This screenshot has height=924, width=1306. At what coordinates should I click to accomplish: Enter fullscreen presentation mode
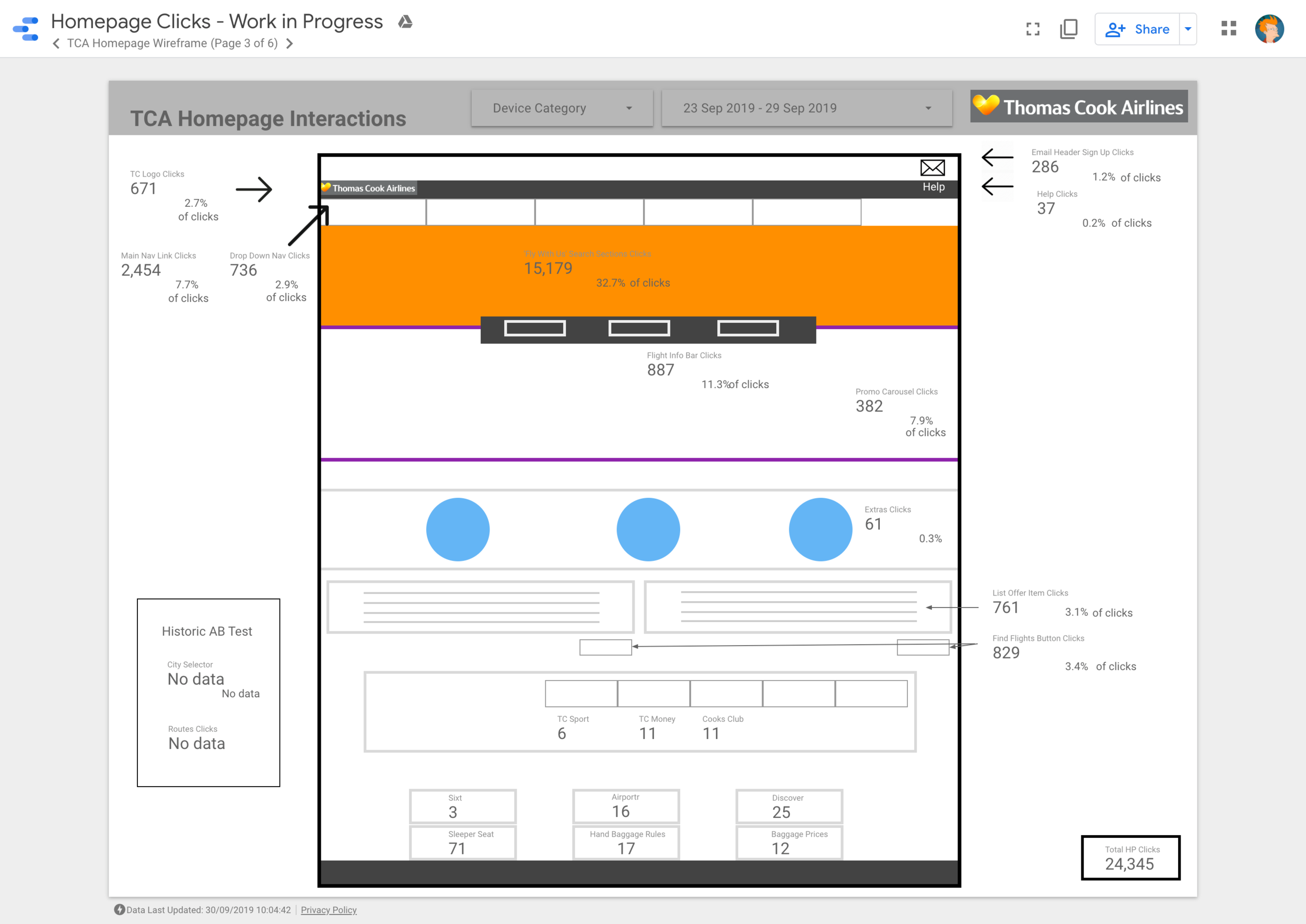(x=1033, y=29)
